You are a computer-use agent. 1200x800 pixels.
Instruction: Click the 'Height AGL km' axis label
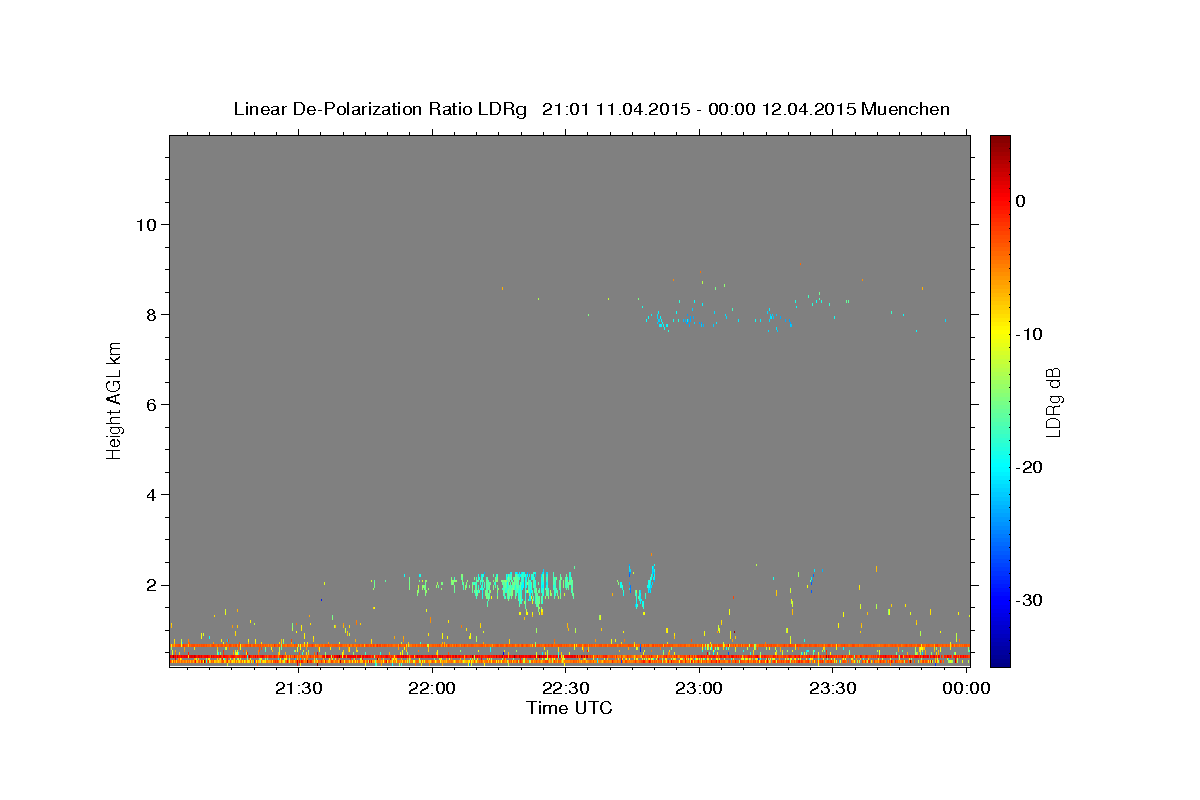click(114, 400)
